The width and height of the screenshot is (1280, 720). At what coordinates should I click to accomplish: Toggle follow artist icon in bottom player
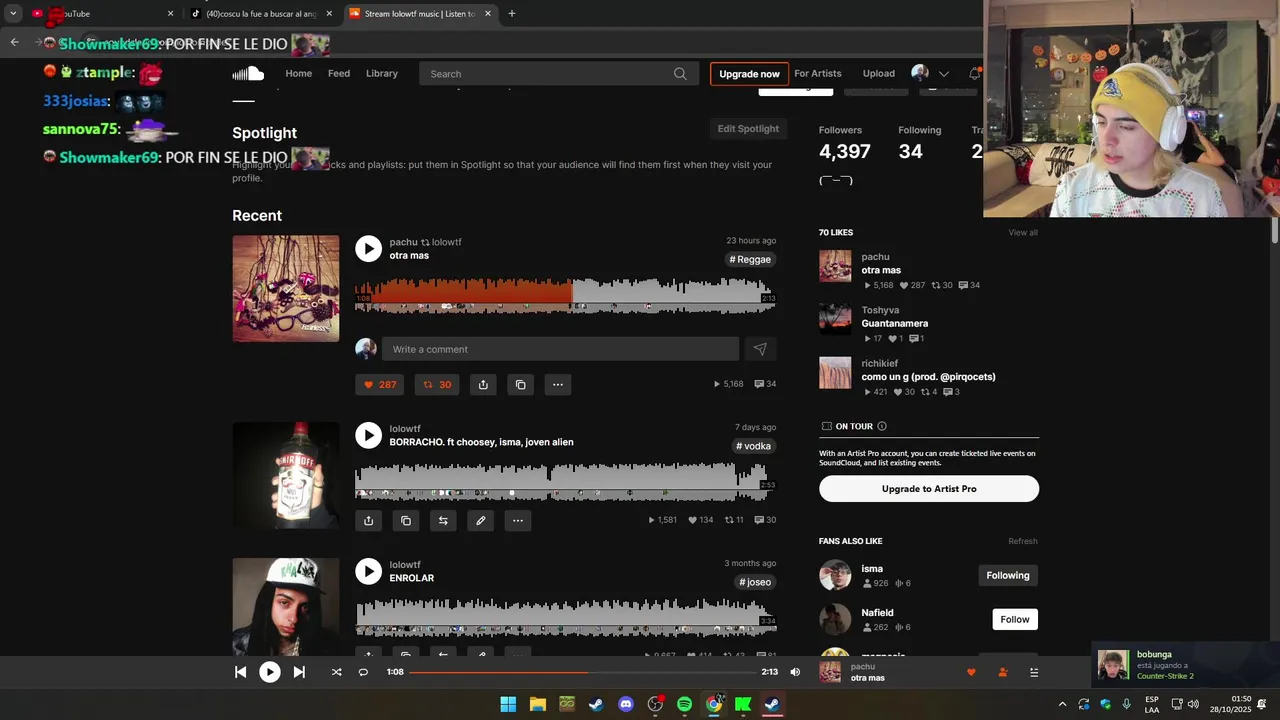click(x=1002, y=672)
